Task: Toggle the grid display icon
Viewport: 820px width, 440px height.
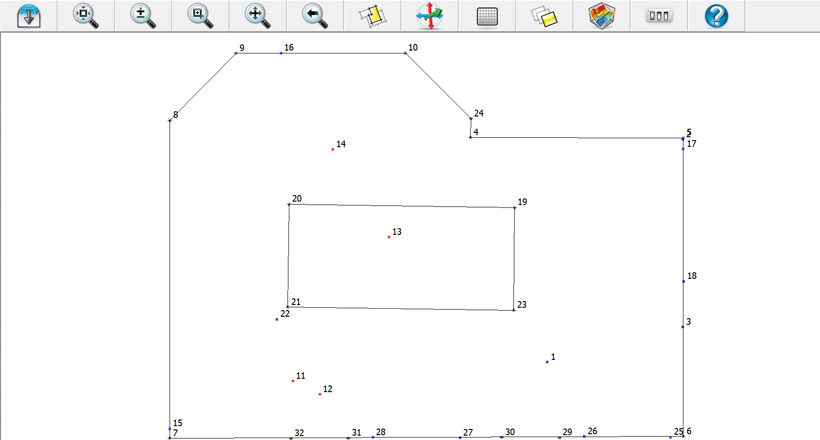Action: (487, 15)
